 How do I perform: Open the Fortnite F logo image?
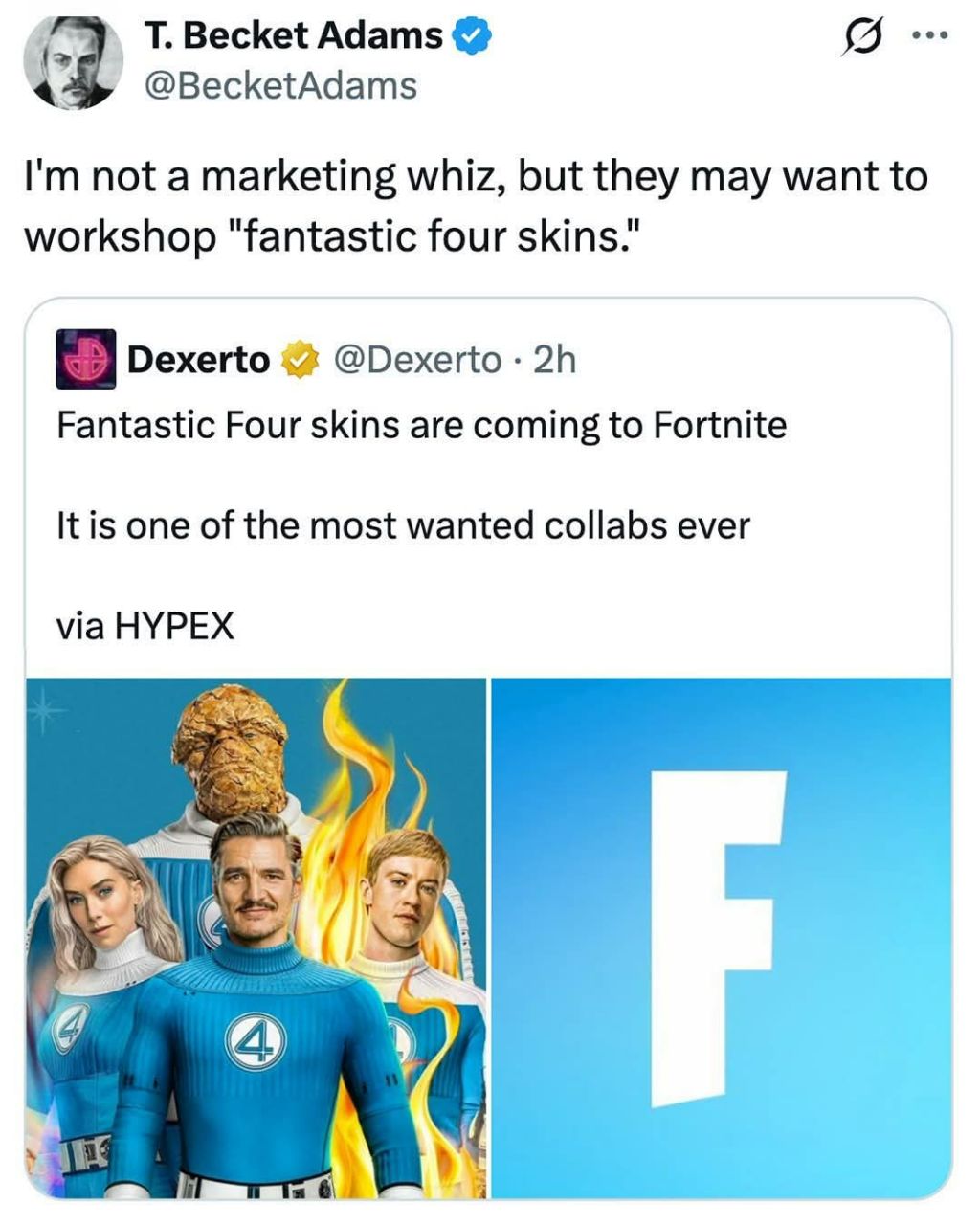point(722,938)
